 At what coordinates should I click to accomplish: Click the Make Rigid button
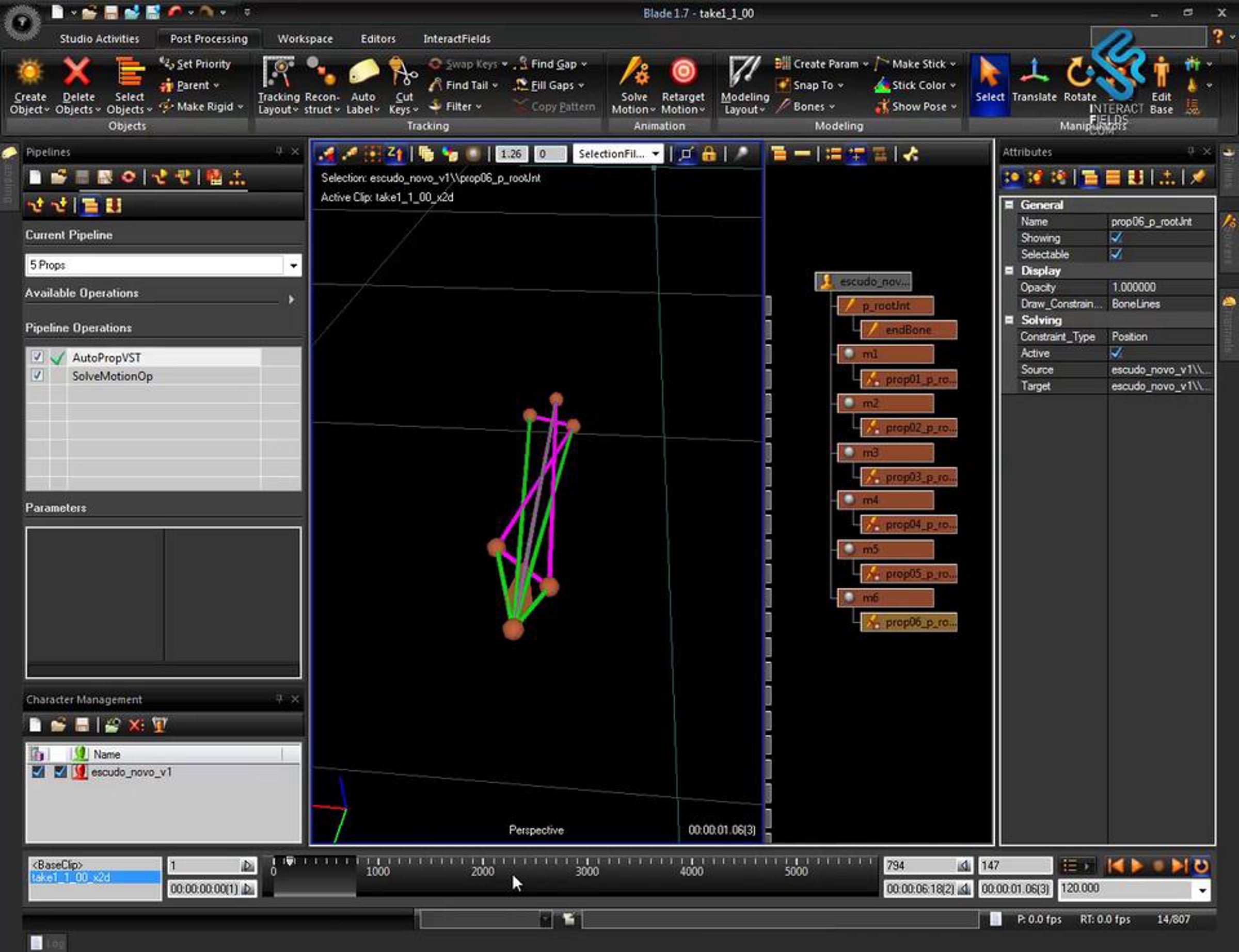point(204,106)
